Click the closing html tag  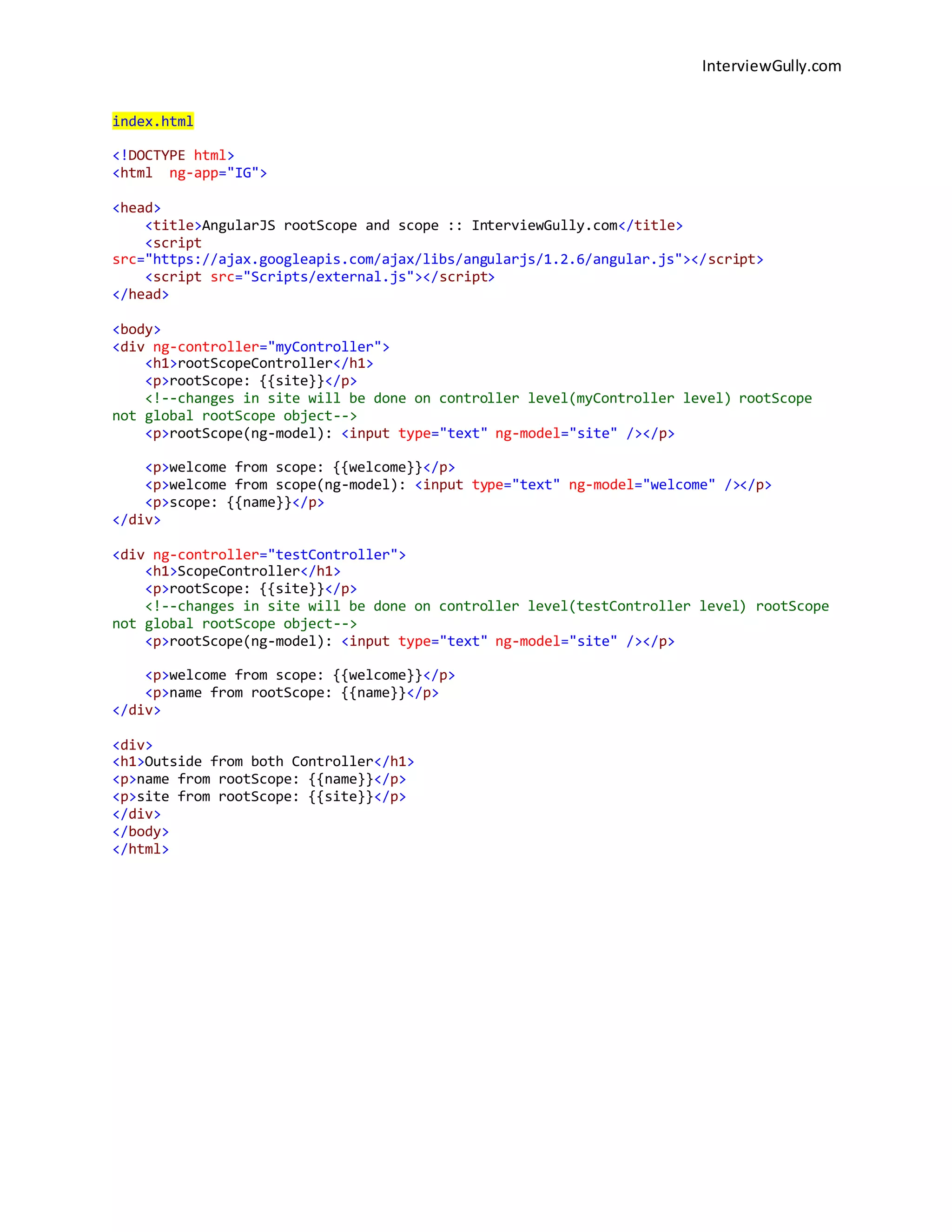click(140, 849)
